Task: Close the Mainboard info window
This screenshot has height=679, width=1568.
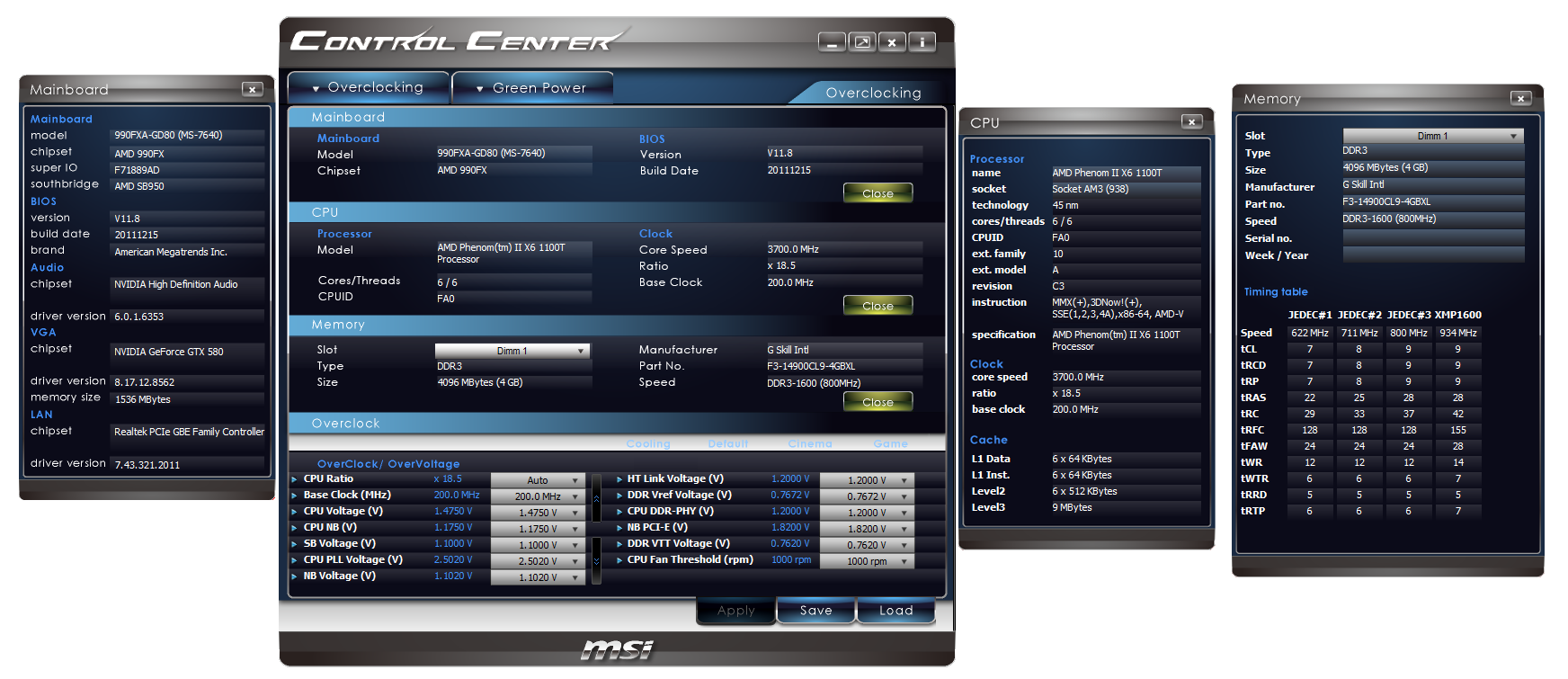Action: (253, 89)
